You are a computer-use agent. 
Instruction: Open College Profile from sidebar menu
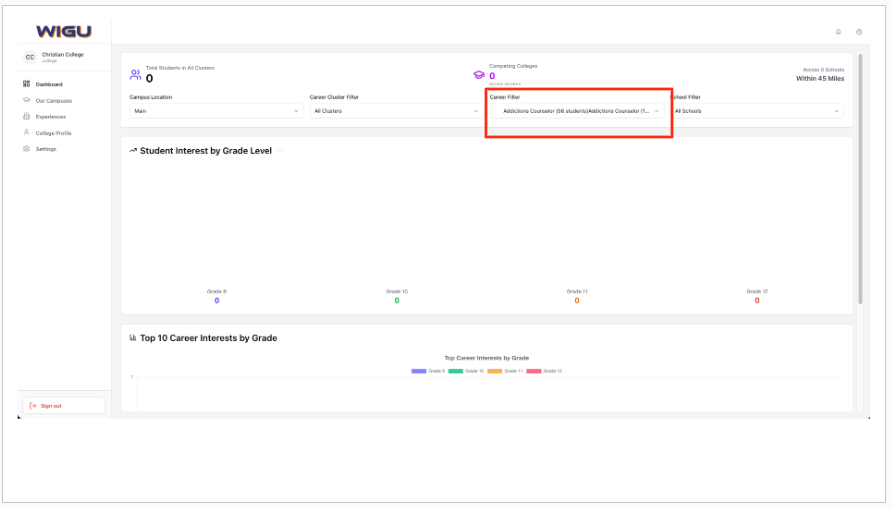[x=53, y=132]
